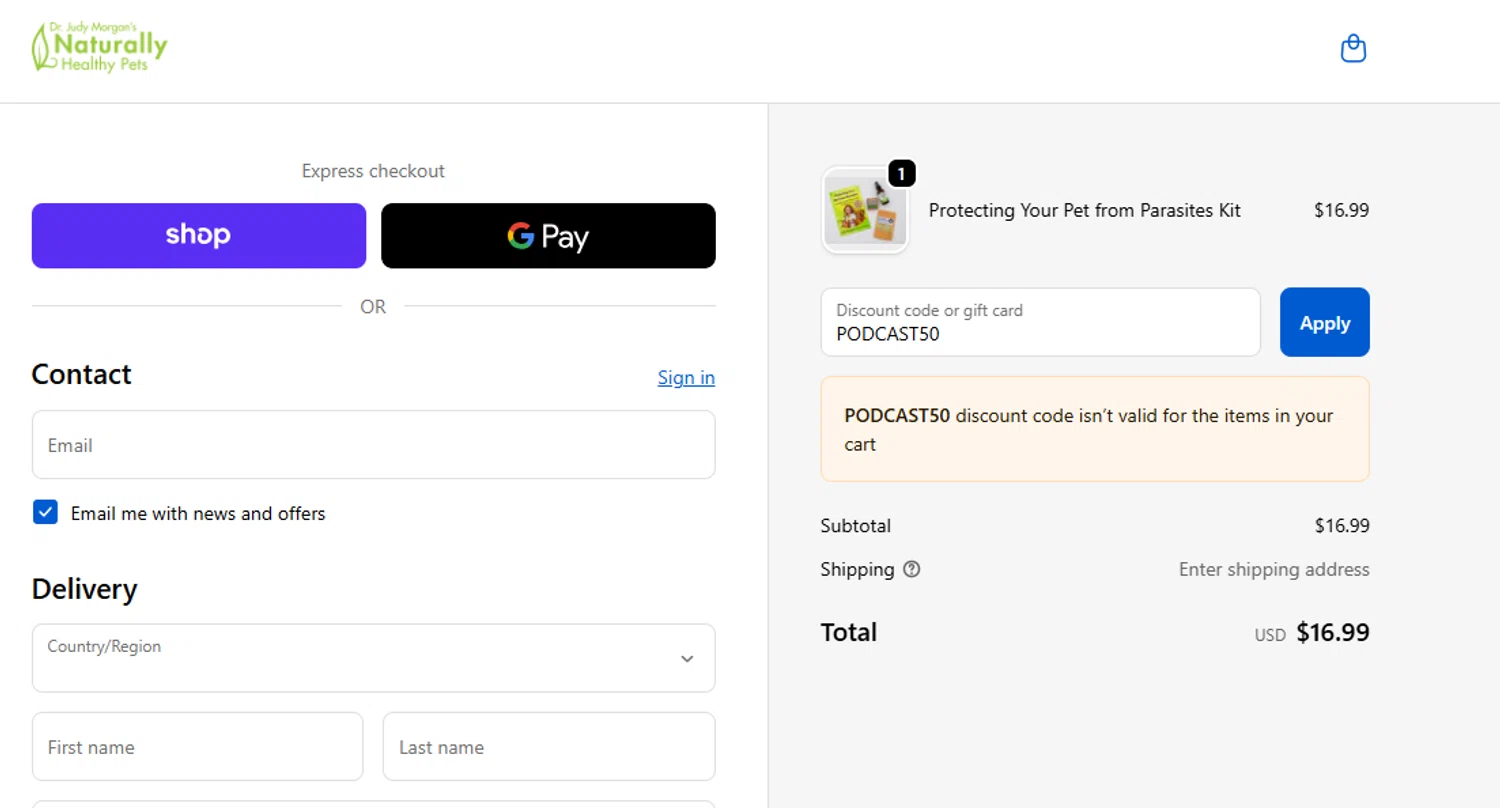Click the Protecting Your Pet from Parasites Kit title
1500x808 pixels.
coord(1085,210)
